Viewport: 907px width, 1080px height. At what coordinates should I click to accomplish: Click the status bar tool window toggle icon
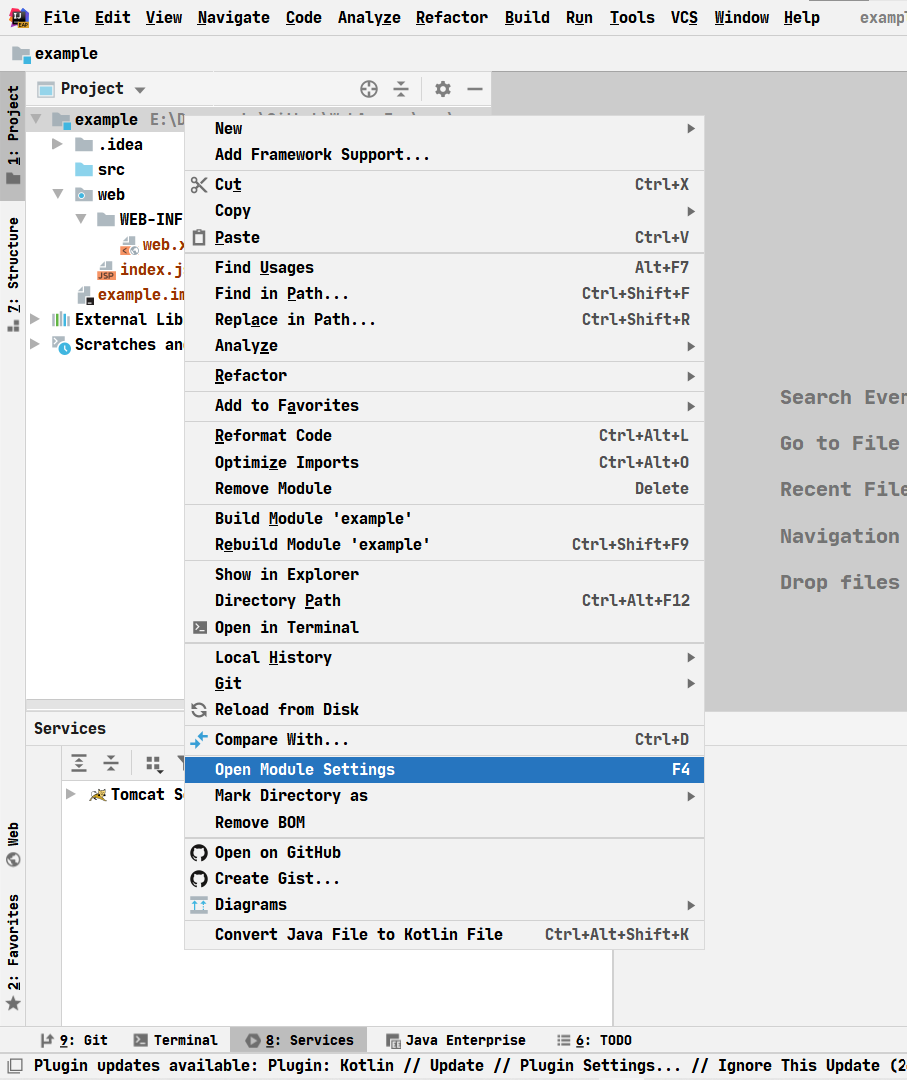13,1066
